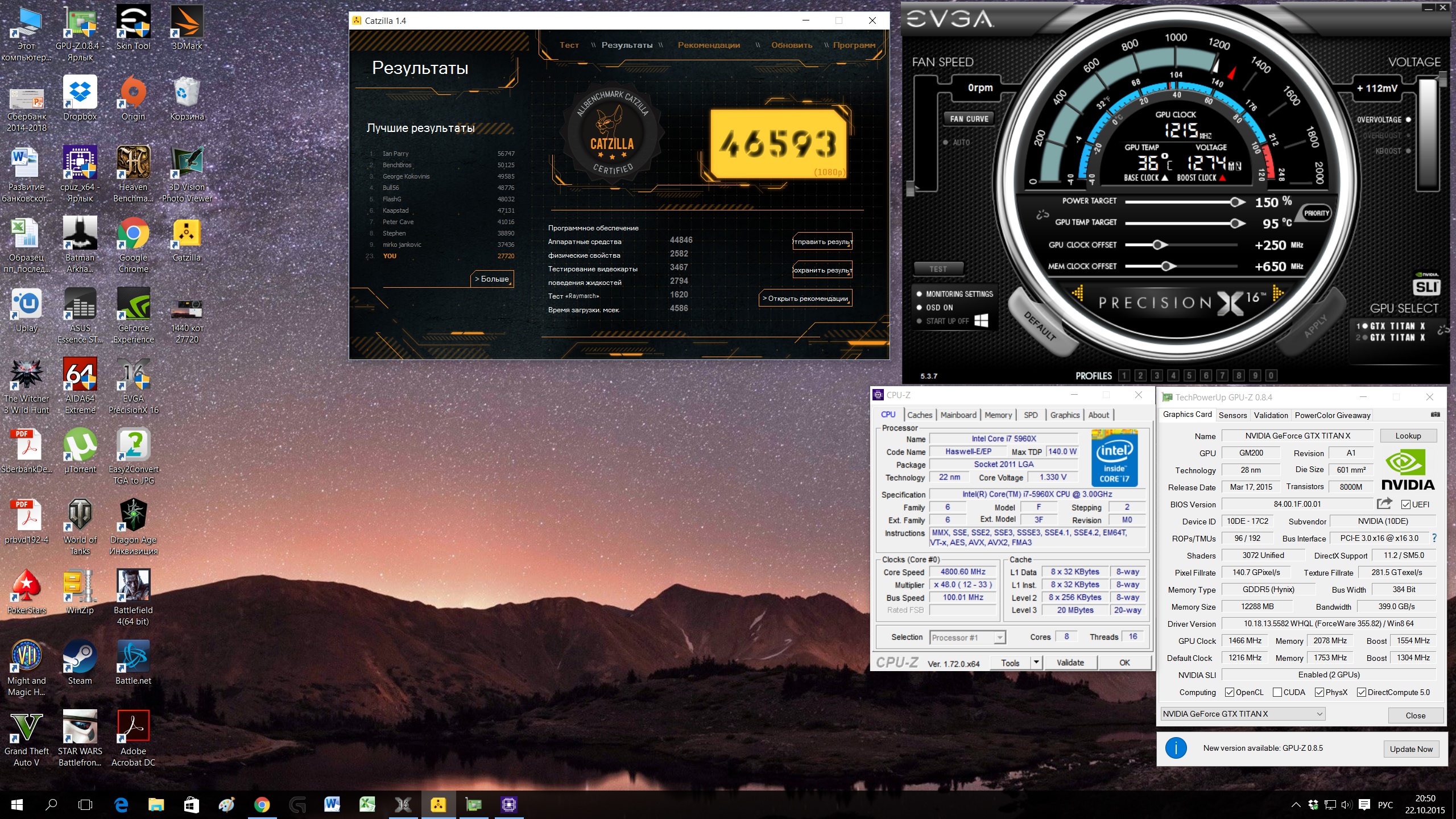Image resolution: width=1456 pixels, height=819 pixels.
Task: Open Catzilla from the Windows taskbar
Action: coord(438,804)
